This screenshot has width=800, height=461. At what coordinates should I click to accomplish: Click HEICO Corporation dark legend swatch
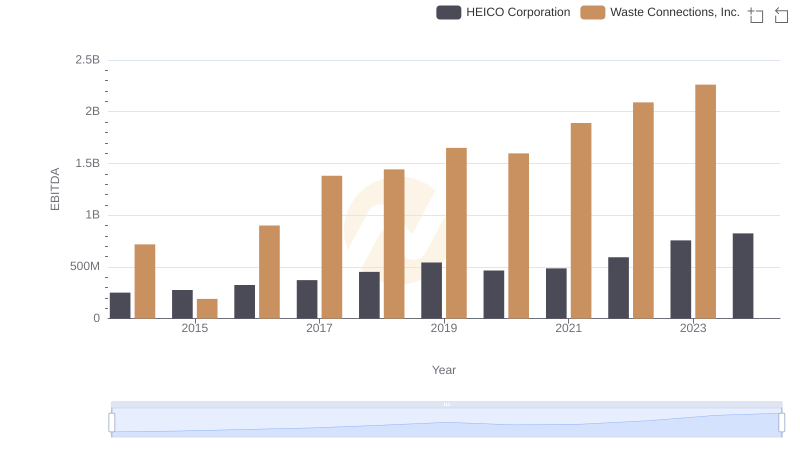point(448,12)
